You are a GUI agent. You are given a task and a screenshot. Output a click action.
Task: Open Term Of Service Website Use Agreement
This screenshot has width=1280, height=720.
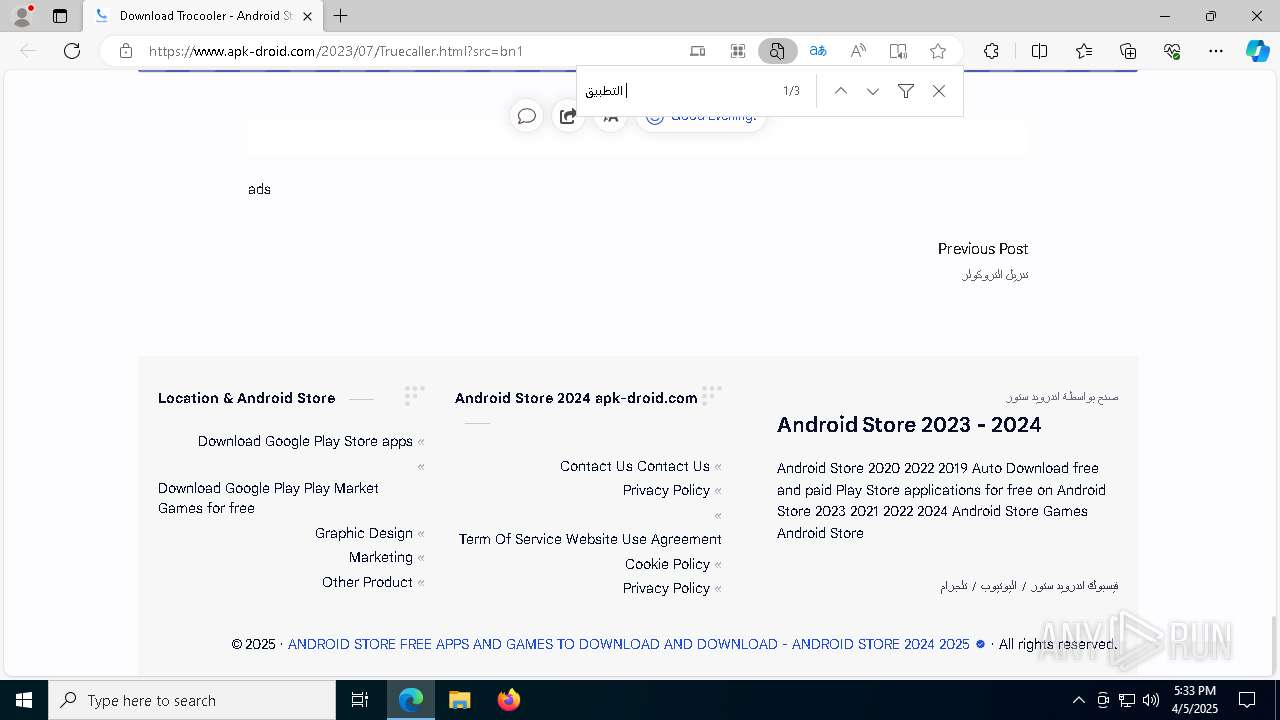(x=590, y=539)
